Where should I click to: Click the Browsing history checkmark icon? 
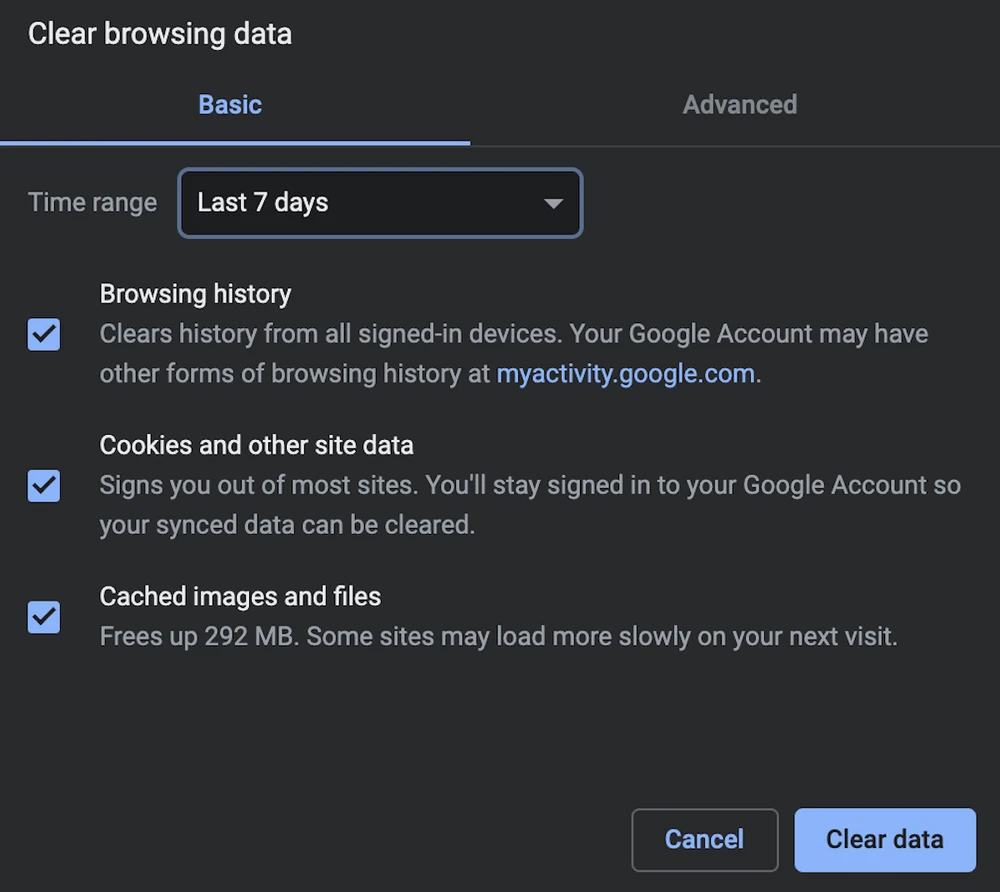(x=43, y=335)
